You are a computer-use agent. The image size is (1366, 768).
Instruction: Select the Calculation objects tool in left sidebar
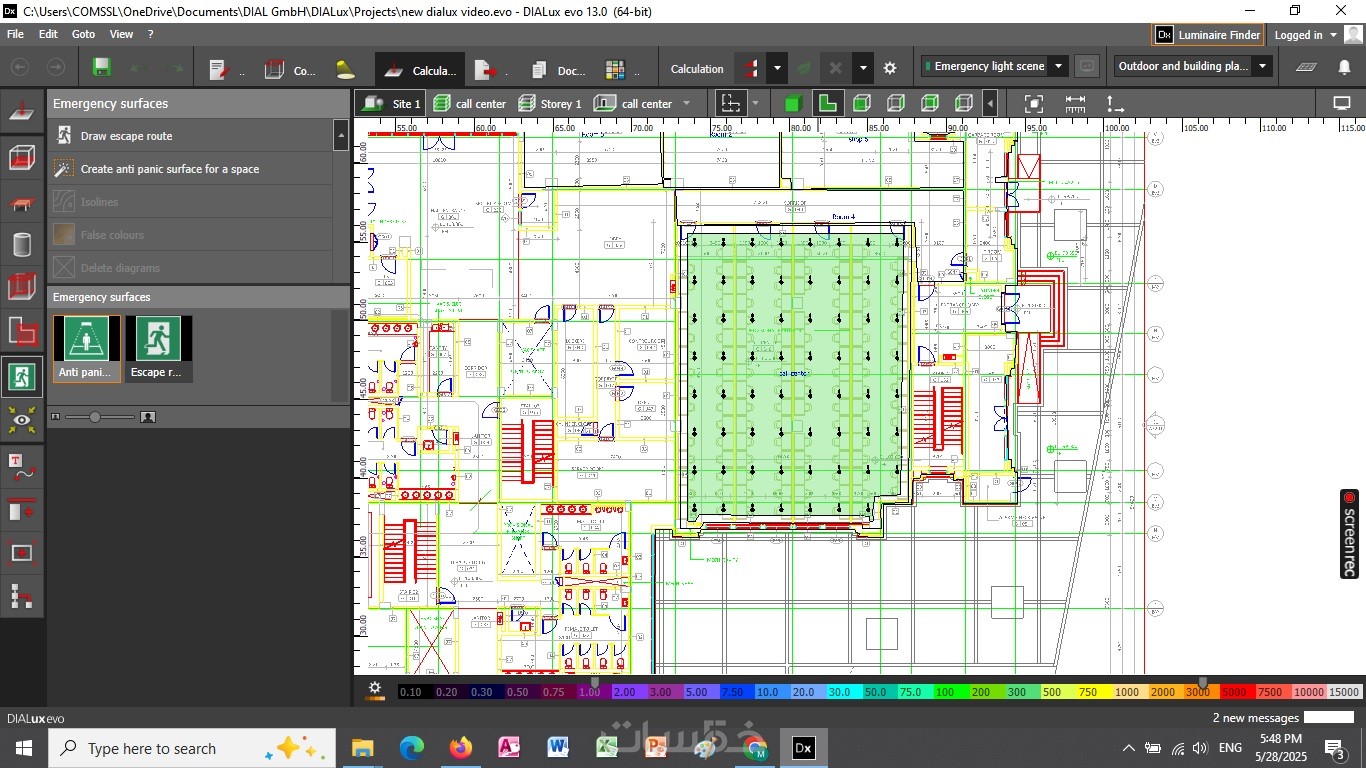pyautogui.click(x=22, y=113)
